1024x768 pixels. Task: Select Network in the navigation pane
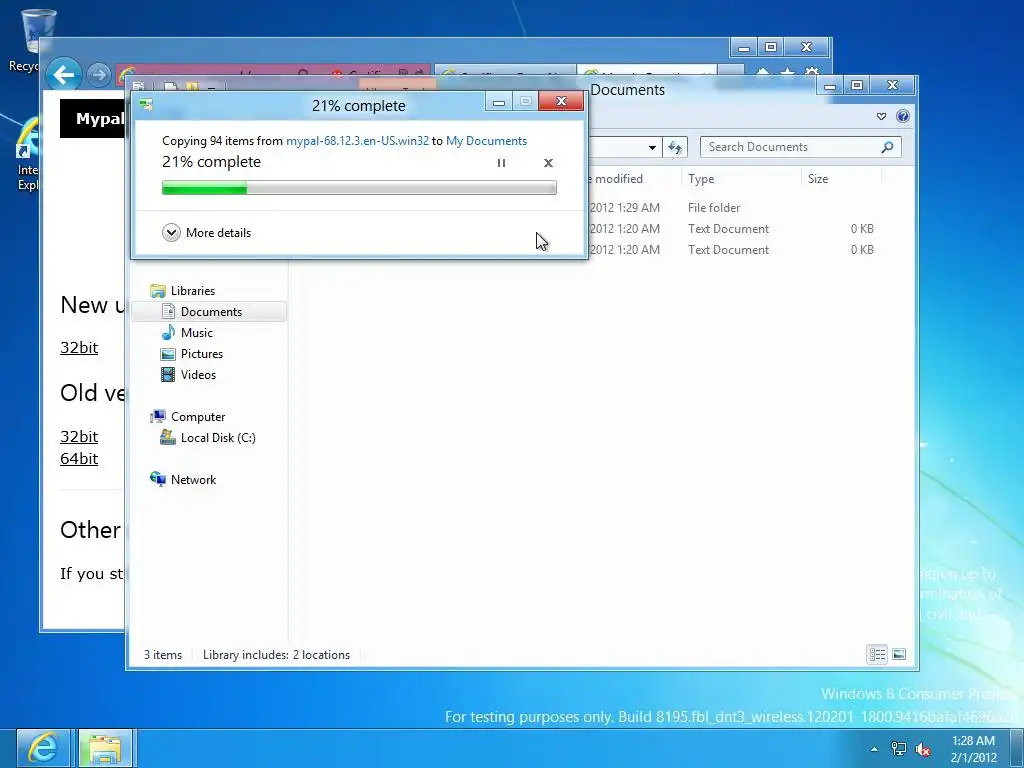[193, 479]
